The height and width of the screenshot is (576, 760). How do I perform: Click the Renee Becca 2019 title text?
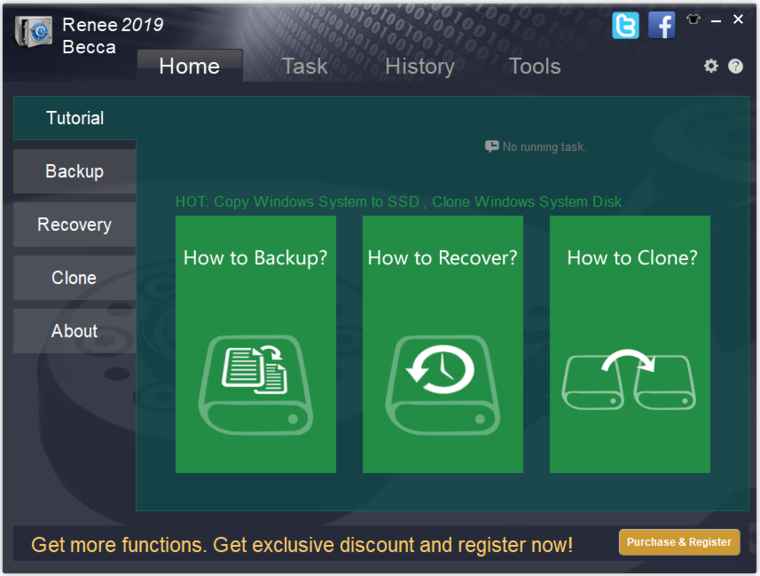click(113, 36)
